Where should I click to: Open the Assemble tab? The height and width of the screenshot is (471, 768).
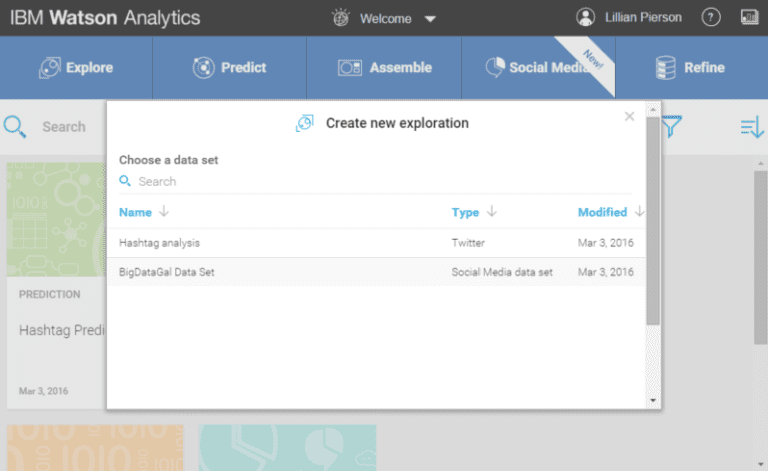click(x=384, y=68)
